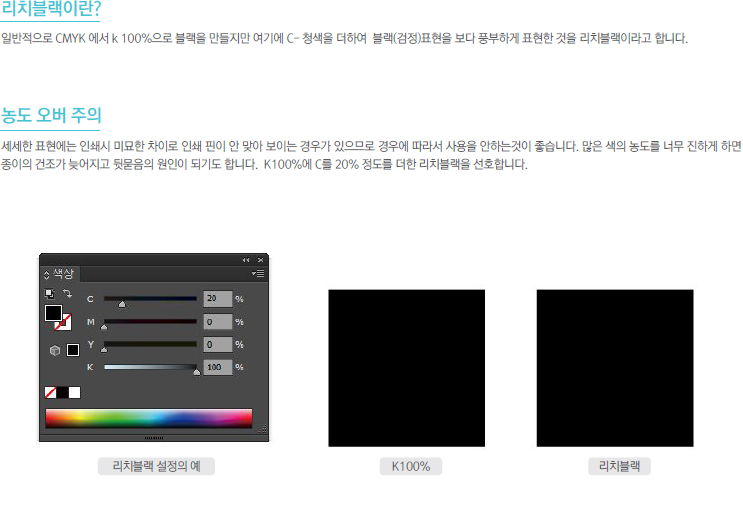The image size is (743, 530).
Task: Select the black fill color box
Action: pos(53,313)
